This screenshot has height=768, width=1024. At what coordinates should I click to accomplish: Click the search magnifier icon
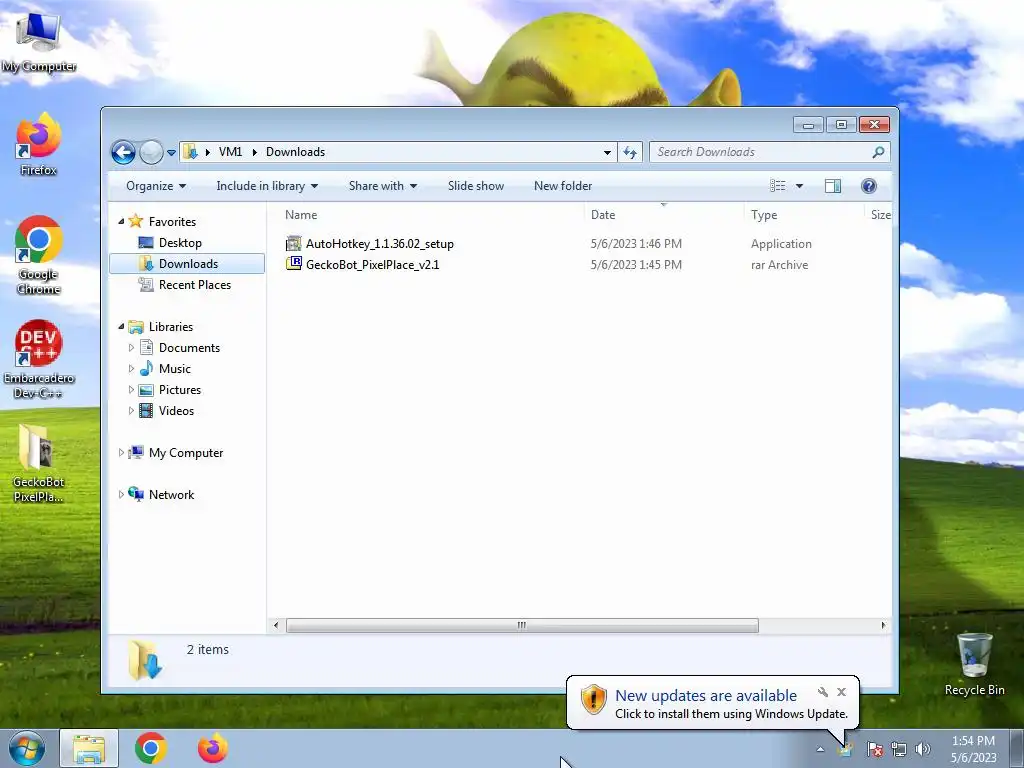[x=878, y=152]
